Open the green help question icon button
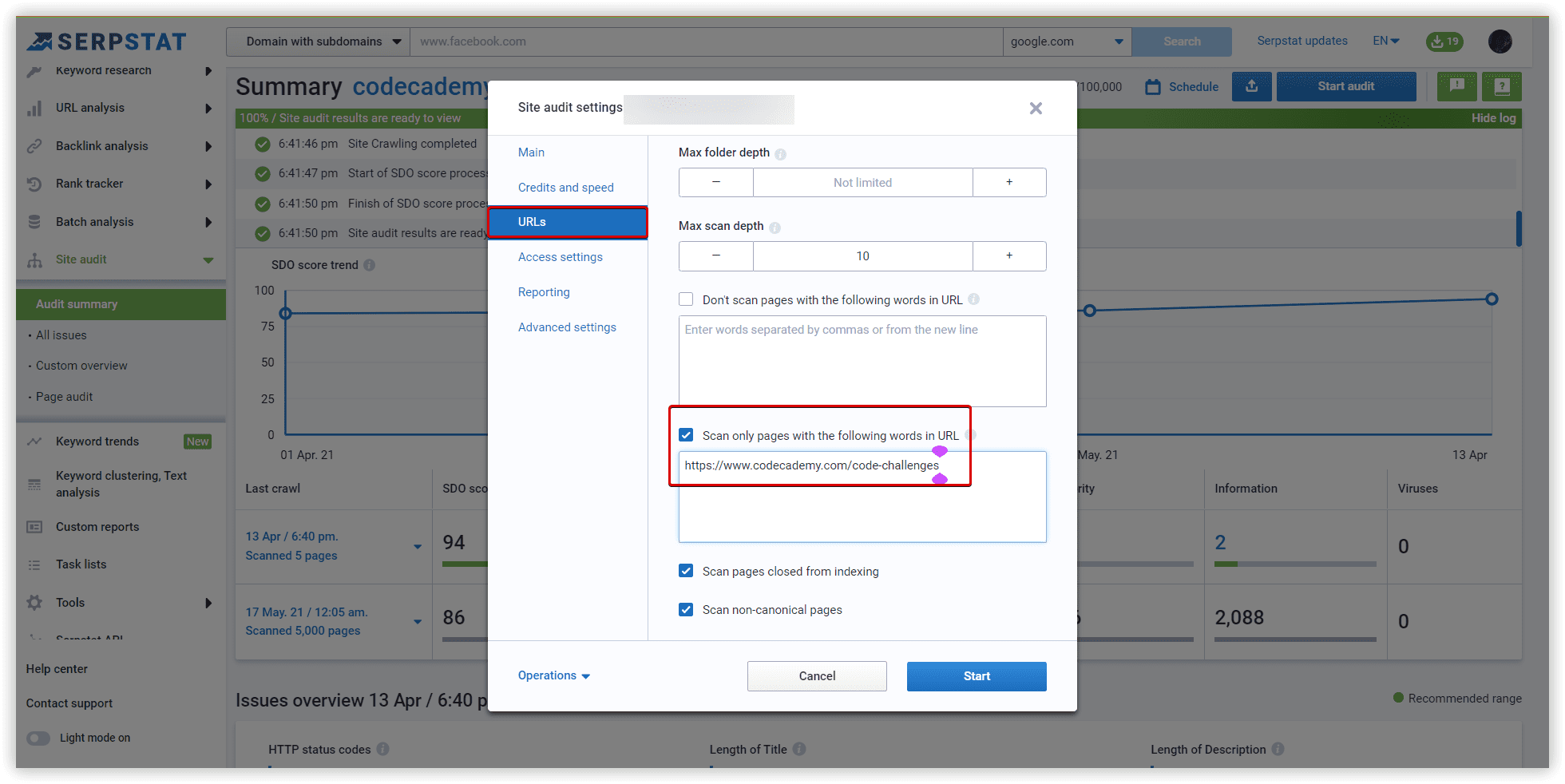The height and width of the screenshot is (784, 1565). point(1502,86)
